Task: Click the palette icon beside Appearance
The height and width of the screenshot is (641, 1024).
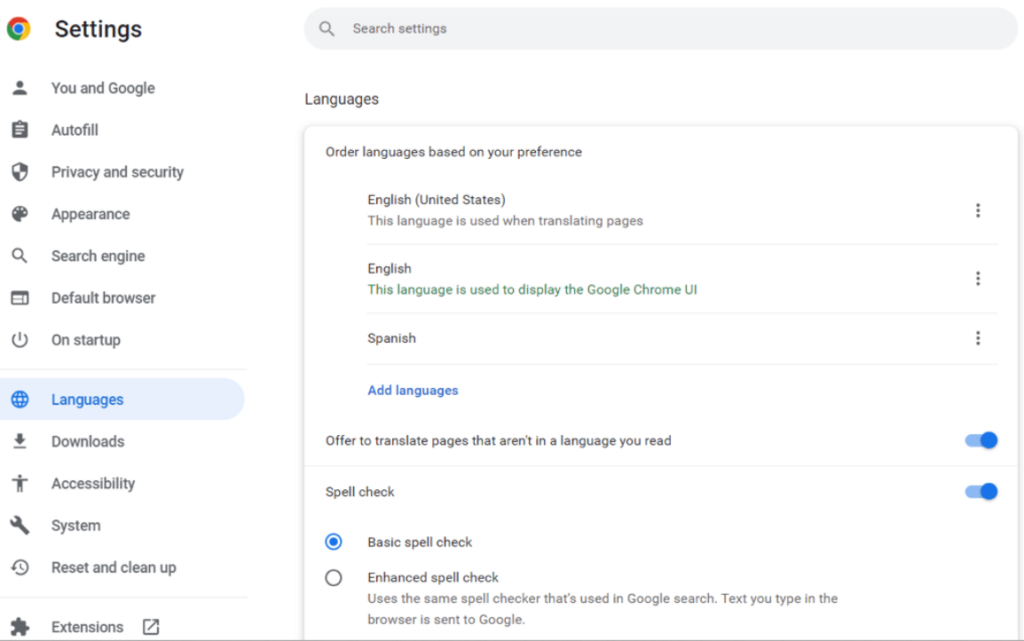Action: [x=20, y=213]
